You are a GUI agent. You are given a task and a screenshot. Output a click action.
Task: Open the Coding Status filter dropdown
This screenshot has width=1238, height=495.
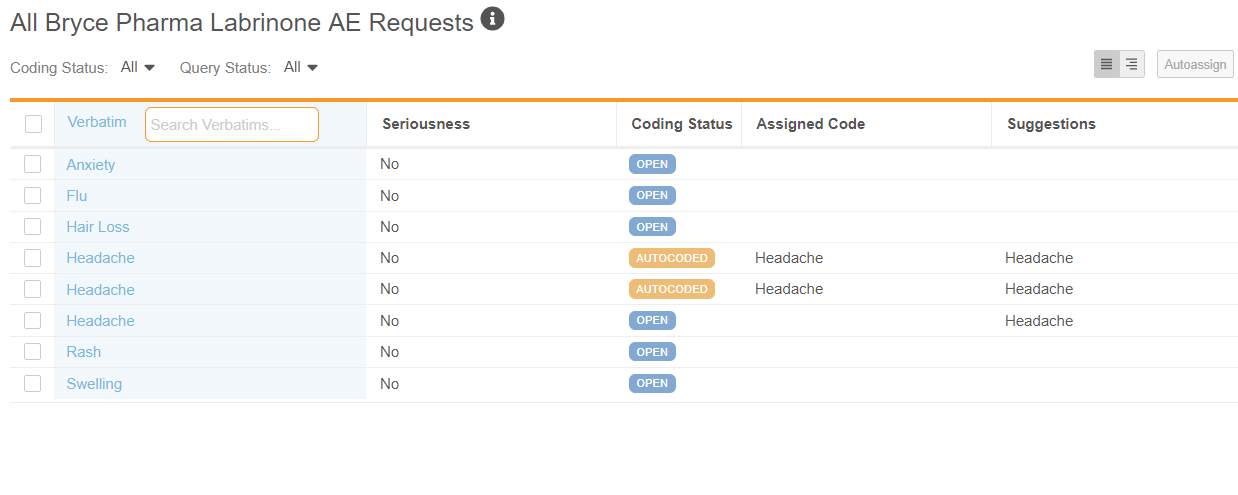coord(138,67)
